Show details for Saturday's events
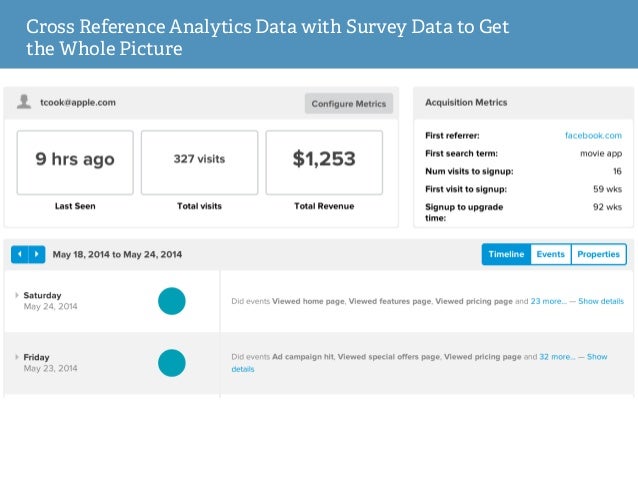The image size is (638, 479). tap(601, 301)
